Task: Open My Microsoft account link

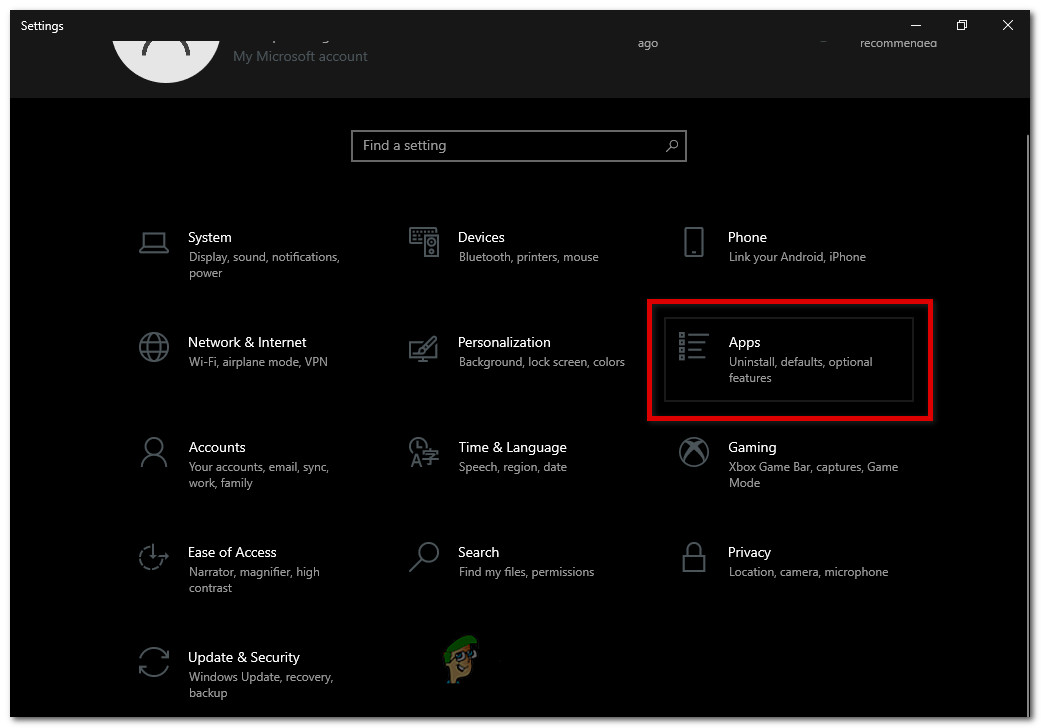Action: pyautogui.click(x=300, y=56)
